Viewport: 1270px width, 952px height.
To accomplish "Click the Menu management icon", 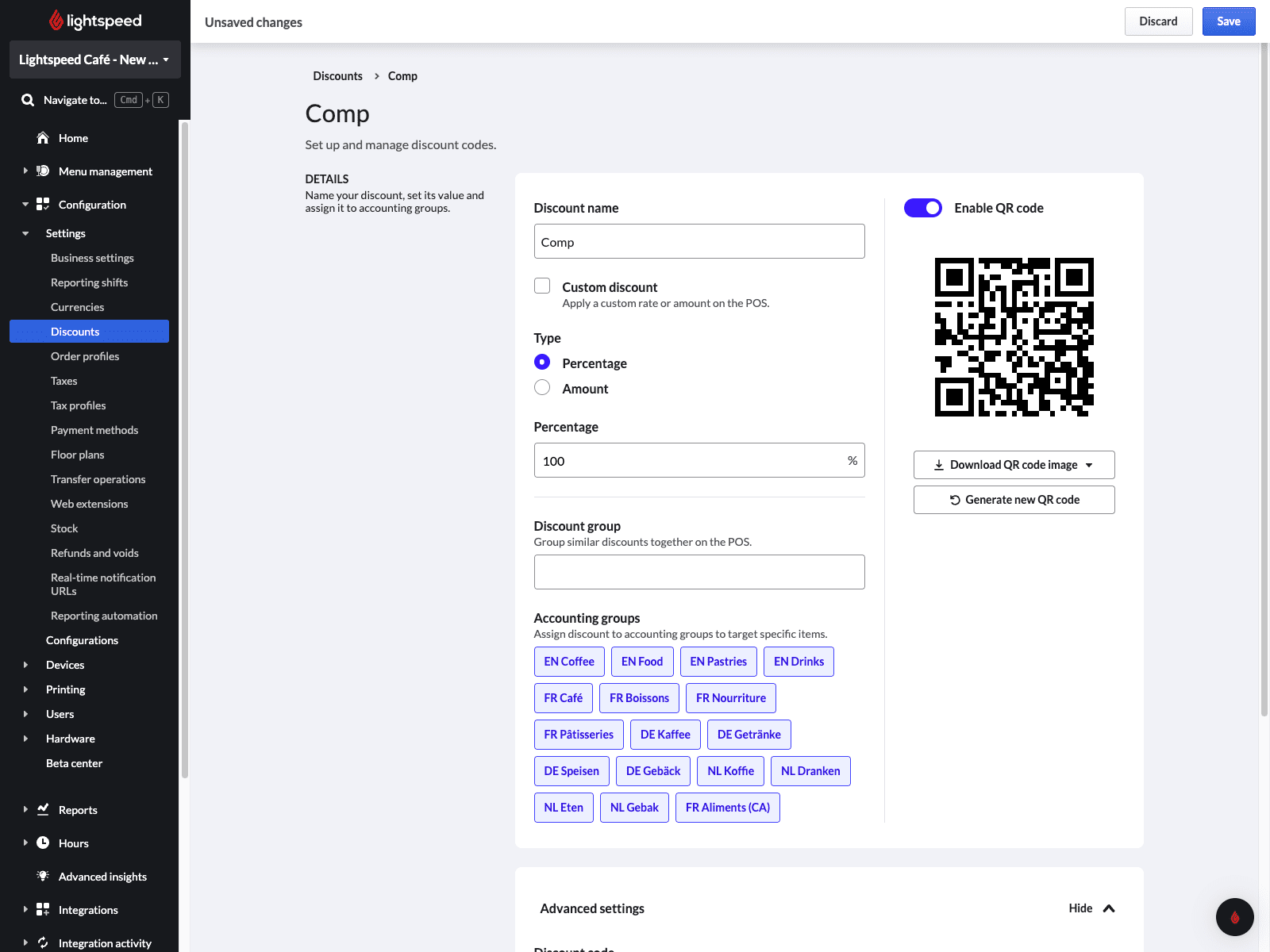I will 43,171.
